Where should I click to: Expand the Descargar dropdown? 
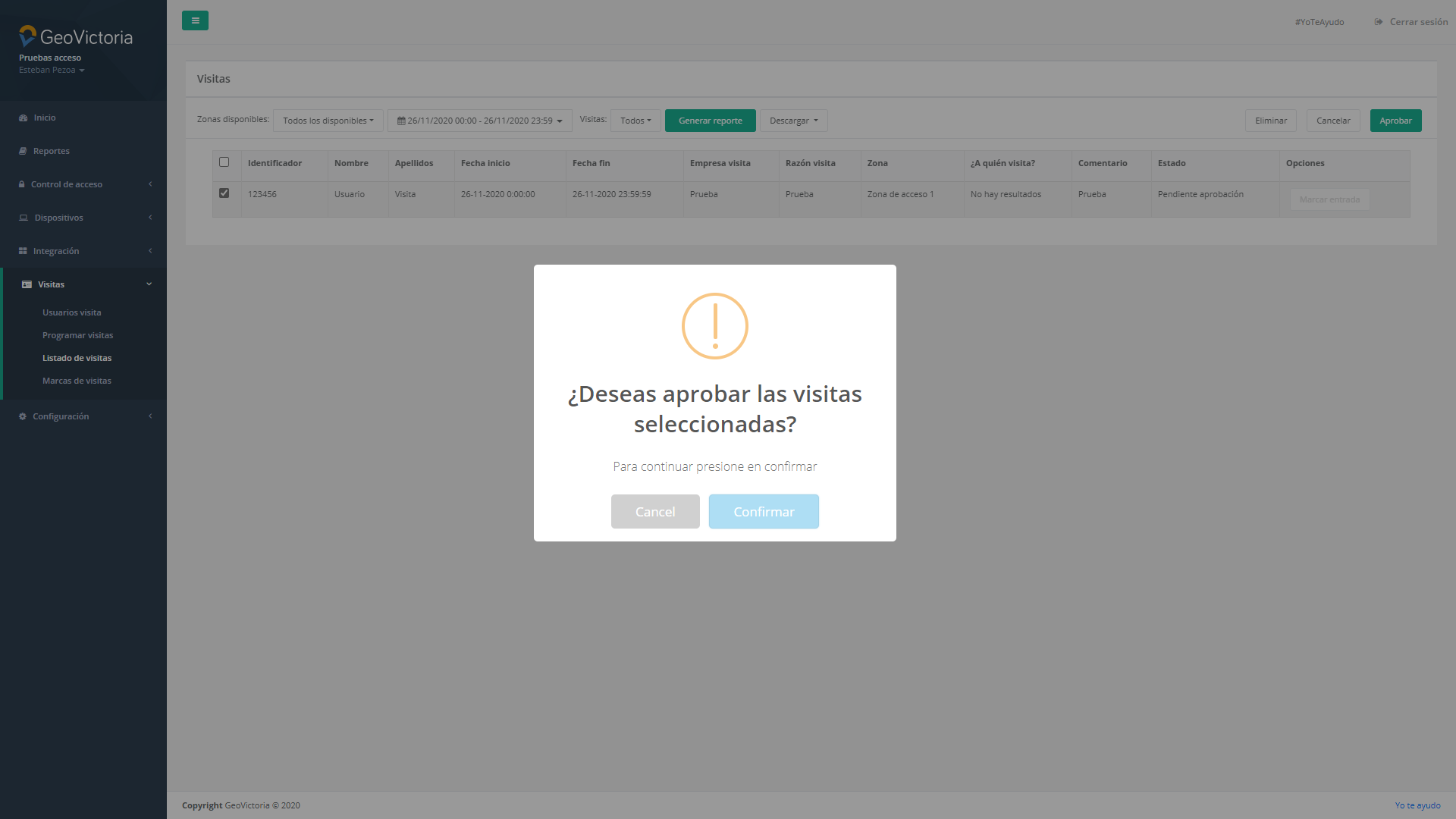[793, 121]
